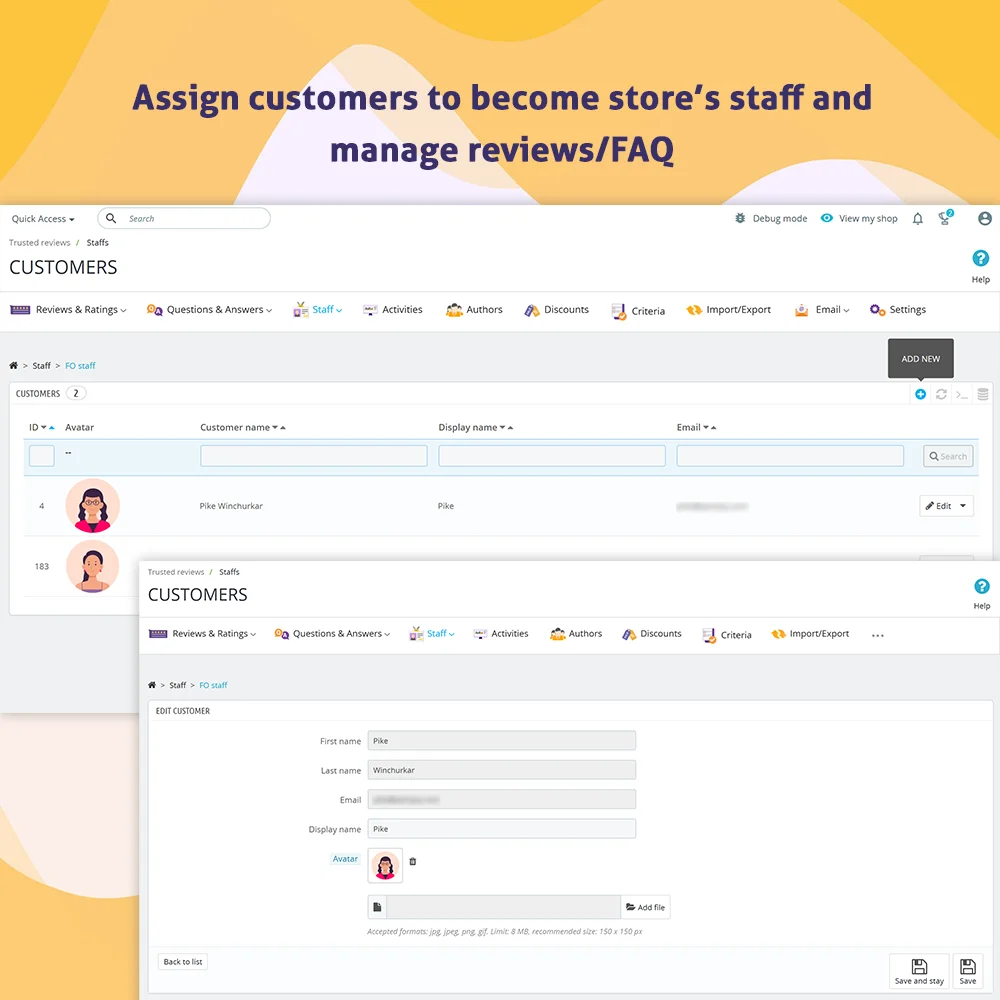Select the blank checkbox in the filter row
The image size is (1000, 1000).
click(40, 455)
